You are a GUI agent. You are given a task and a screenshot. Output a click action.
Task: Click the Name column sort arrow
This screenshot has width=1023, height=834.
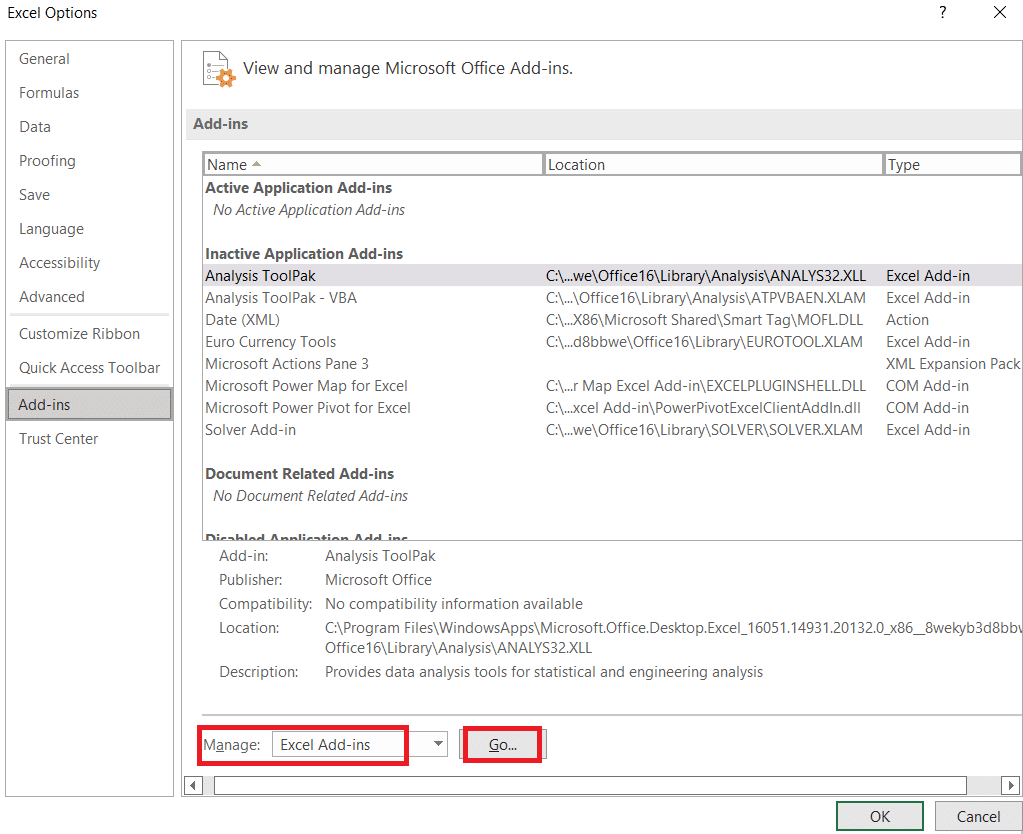click(x=256, y=164)
